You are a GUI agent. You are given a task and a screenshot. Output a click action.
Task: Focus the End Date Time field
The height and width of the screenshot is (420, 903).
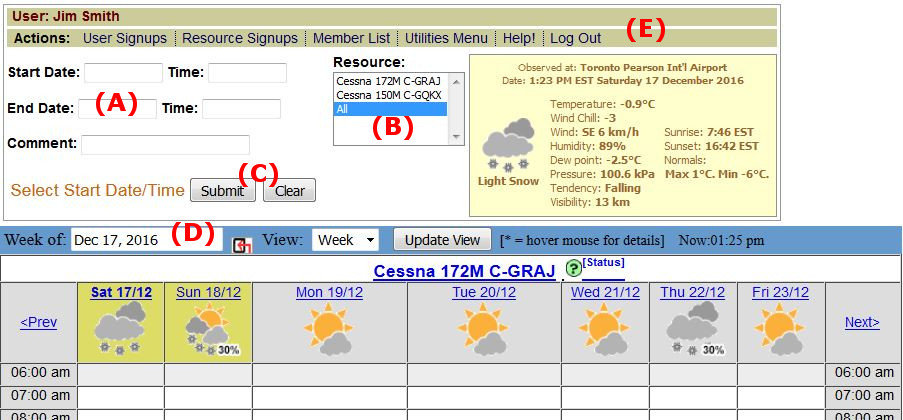coord(241,109)
